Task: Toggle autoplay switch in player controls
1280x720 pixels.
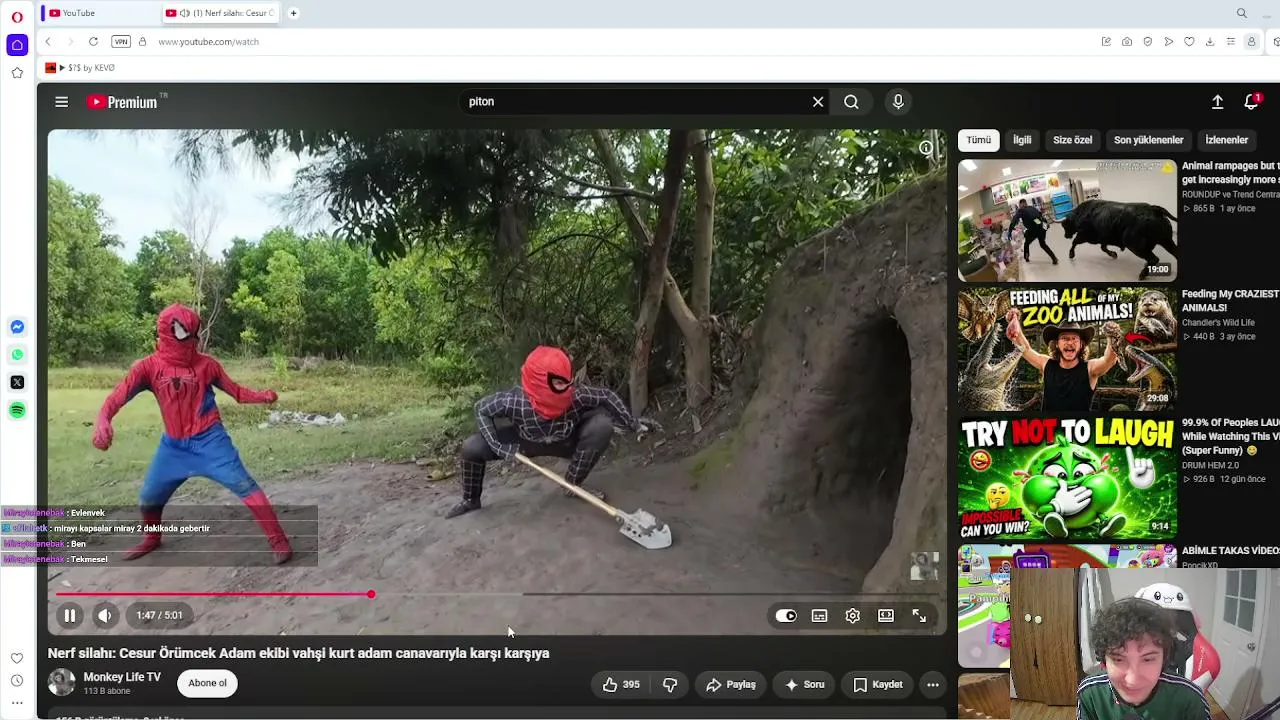Action: [x=786, y=616]
